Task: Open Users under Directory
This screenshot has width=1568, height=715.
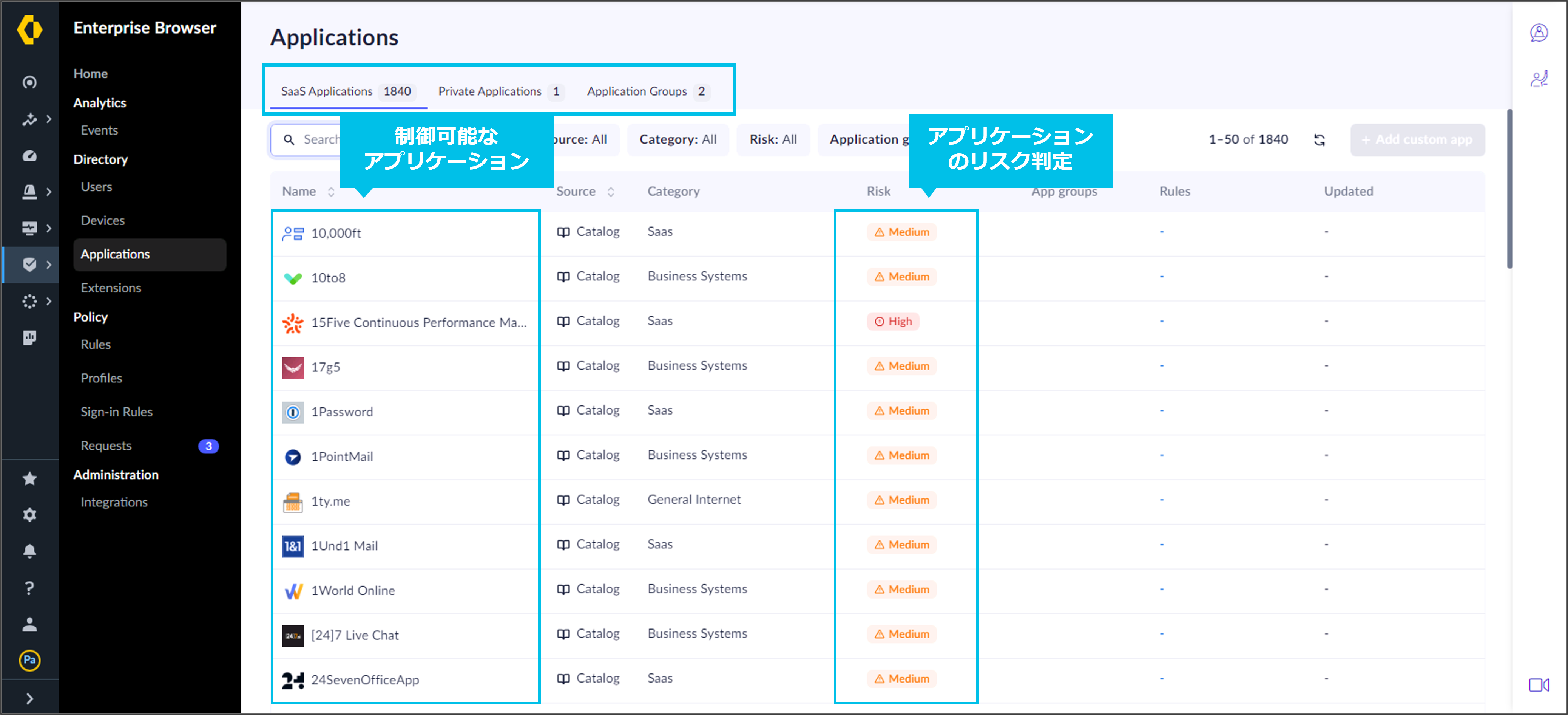Action: click(96, 187)
